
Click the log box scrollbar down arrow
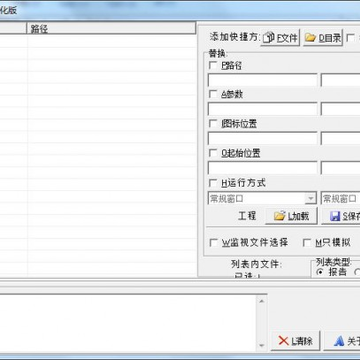(x=262, y=345)
